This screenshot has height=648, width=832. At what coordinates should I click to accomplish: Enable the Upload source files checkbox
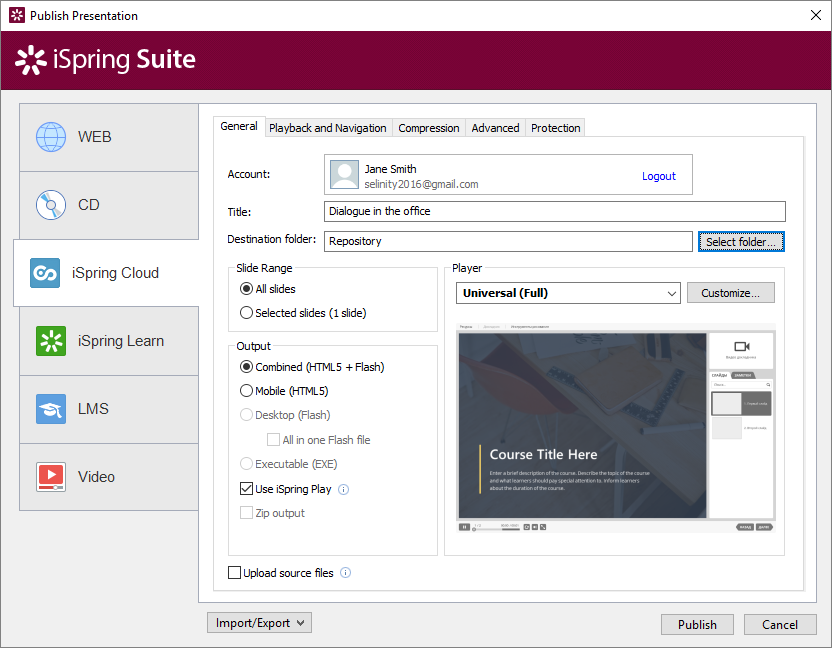tap(235, 572)
